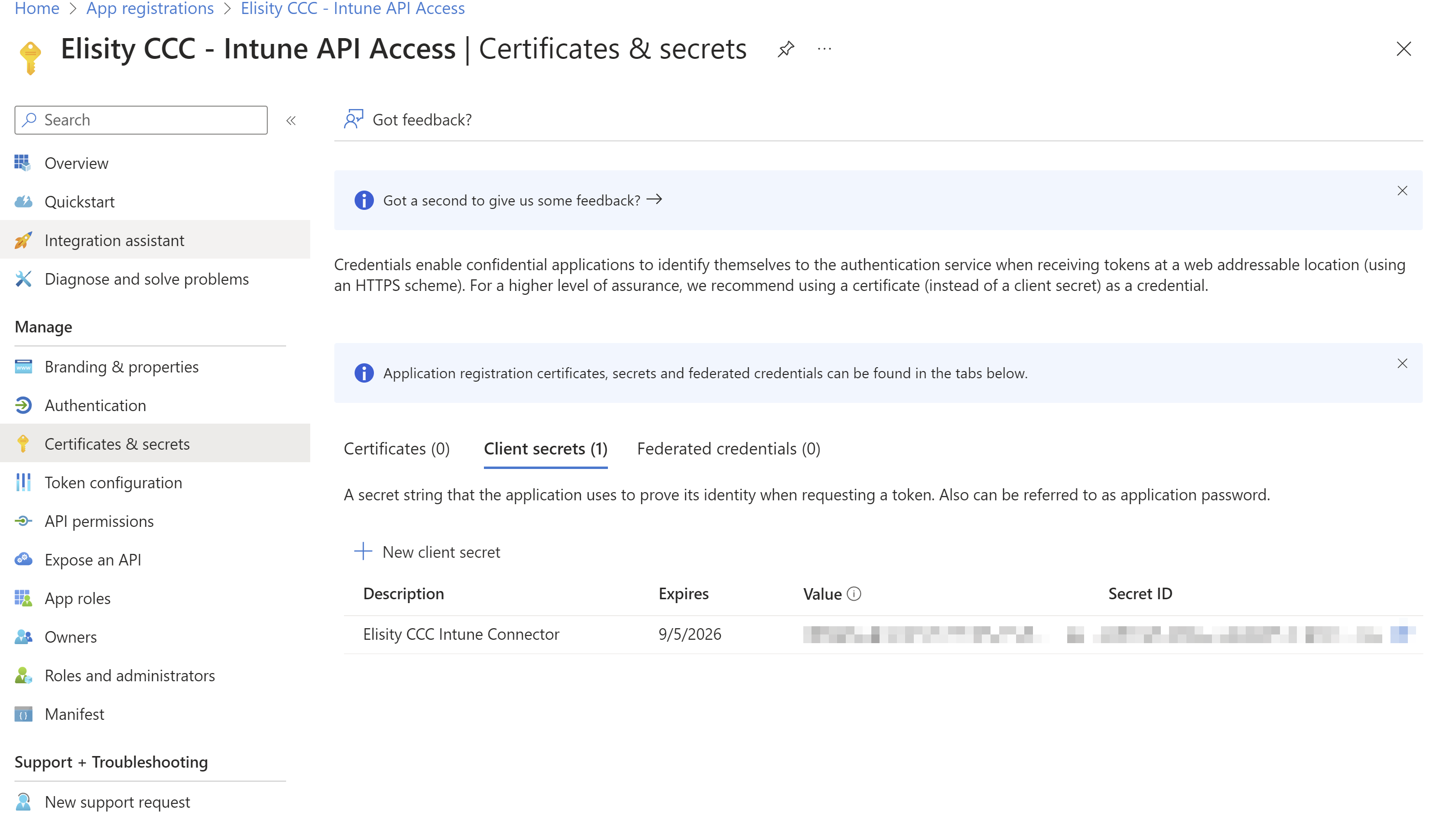Go to API permissions in sidebar

99,521
